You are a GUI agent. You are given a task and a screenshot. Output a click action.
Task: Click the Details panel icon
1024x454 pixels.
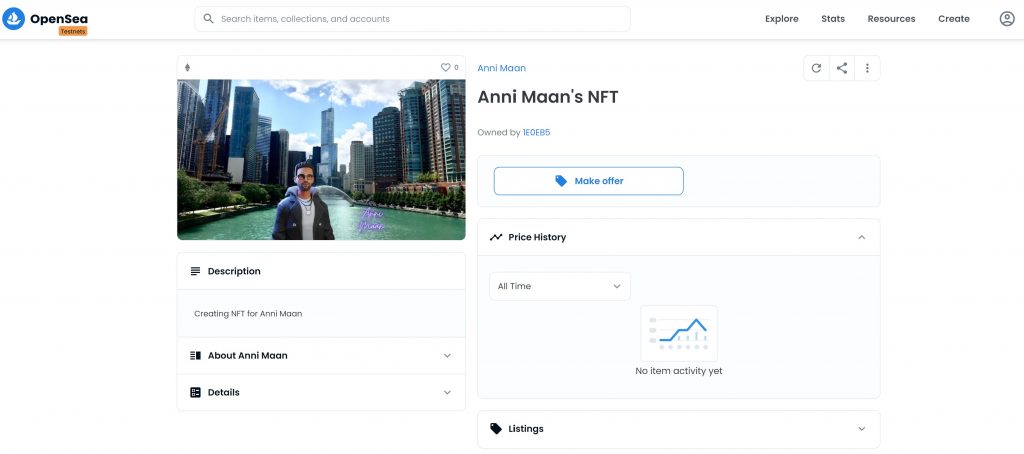coord(195,393)
